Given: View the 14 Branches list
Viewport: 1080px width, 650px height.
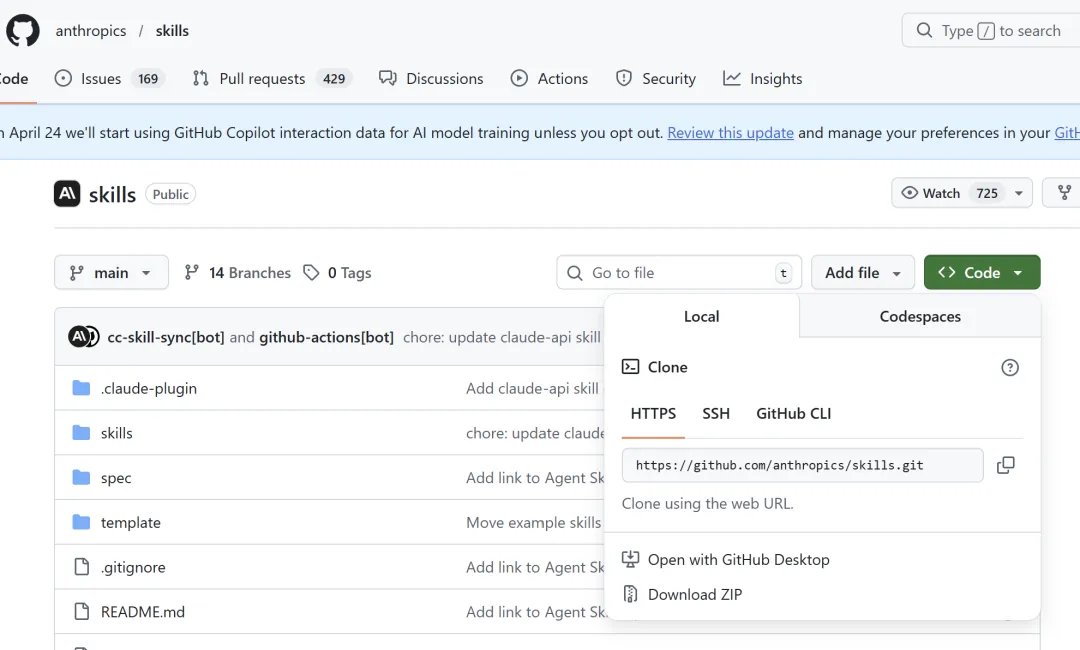Looking at the screenshot, I should (238, 273).
